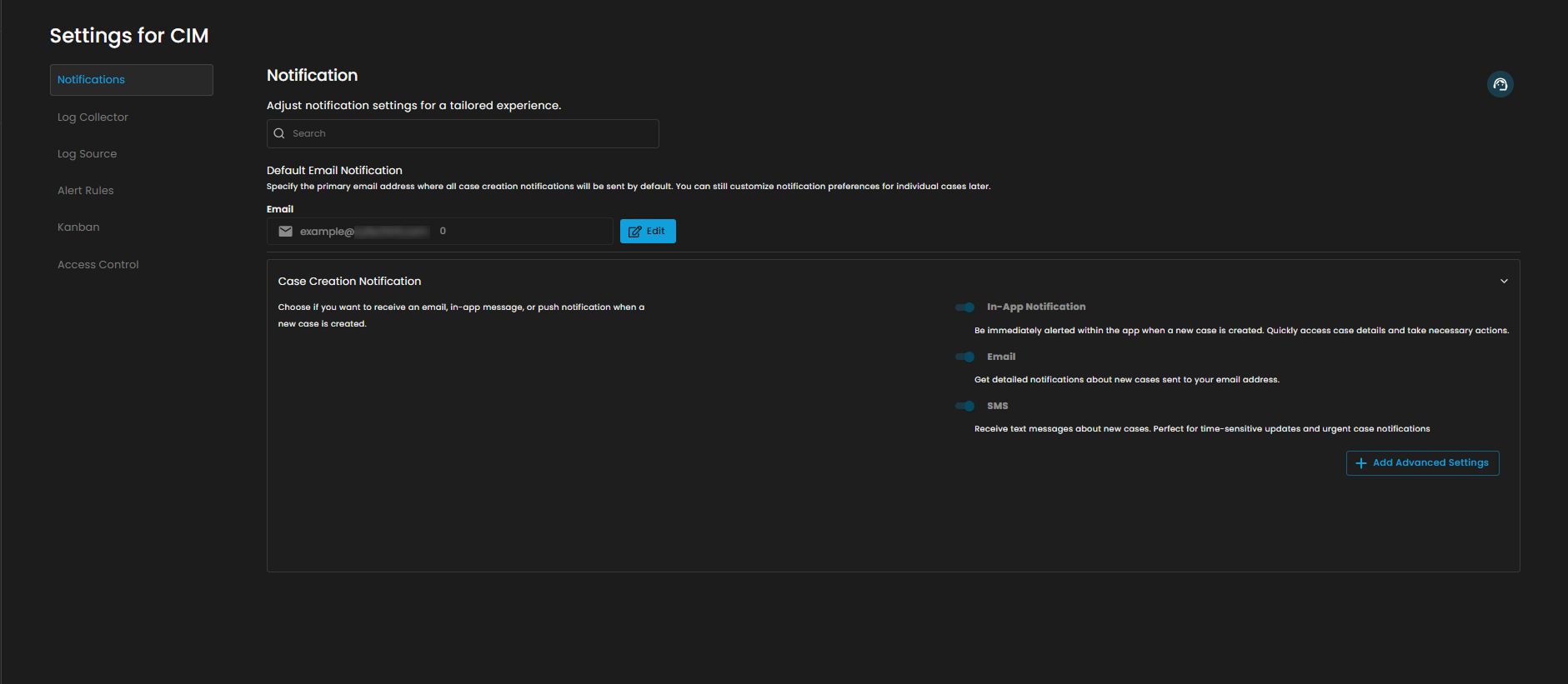
Task: Click inside the Search input field
Action: point(471,133)
